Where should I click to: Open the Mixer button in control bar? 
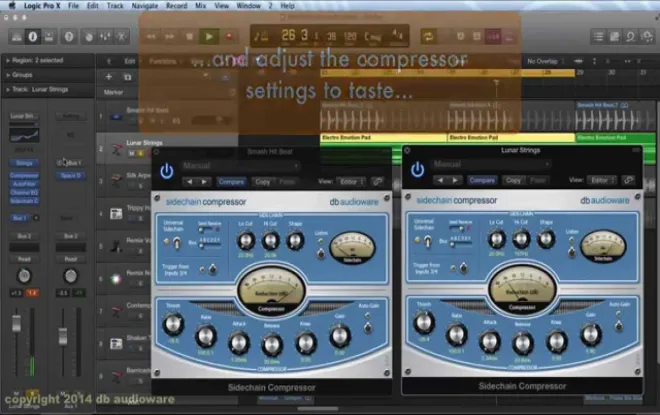[x=105, y=37]
